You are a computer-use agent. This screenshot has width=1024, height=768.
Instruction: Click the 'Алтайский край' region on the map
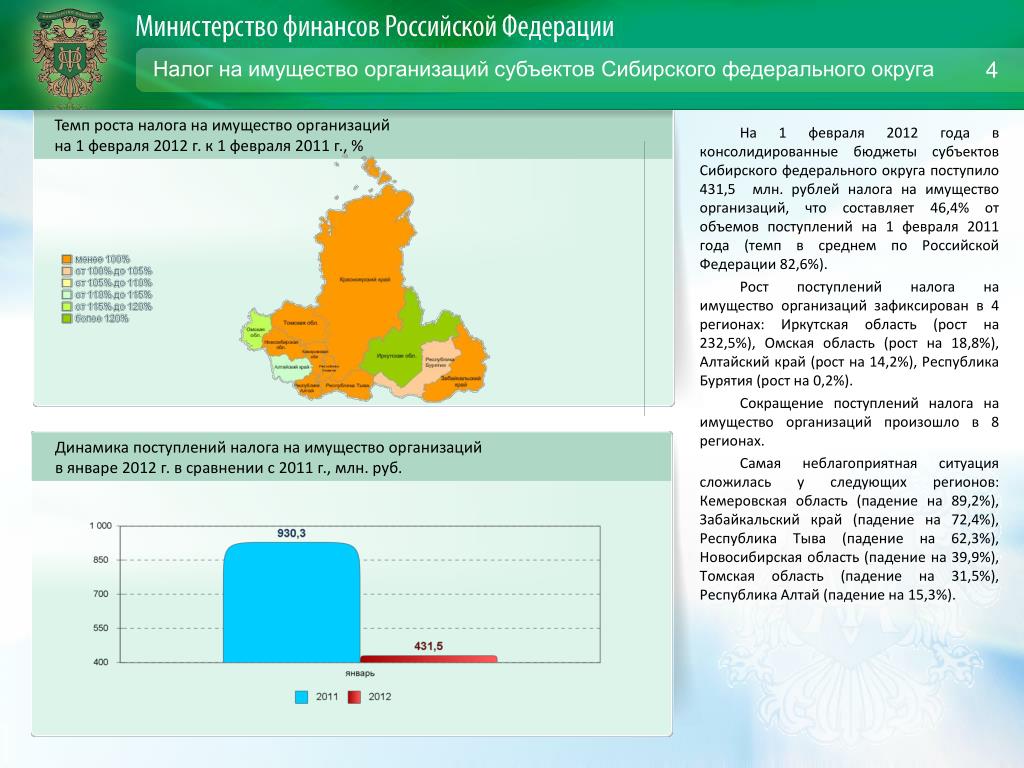click(x=291, y=367)
